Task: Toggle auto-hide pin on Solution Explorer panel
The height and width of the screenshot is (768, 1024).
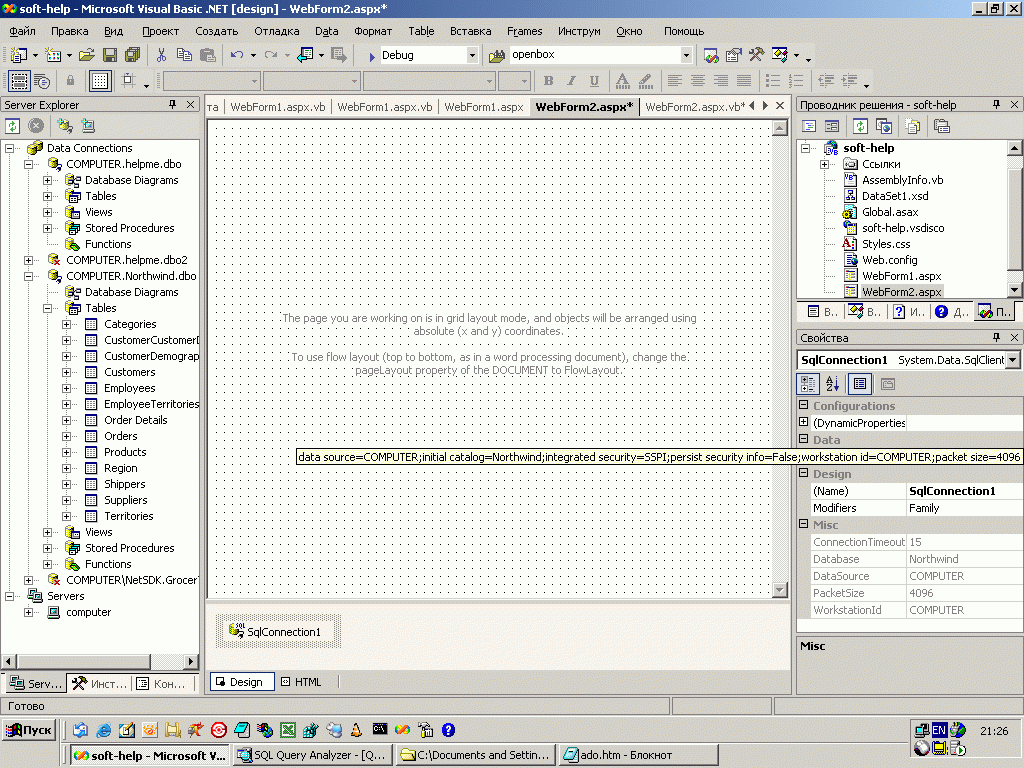Action: [x=997, y=104]
